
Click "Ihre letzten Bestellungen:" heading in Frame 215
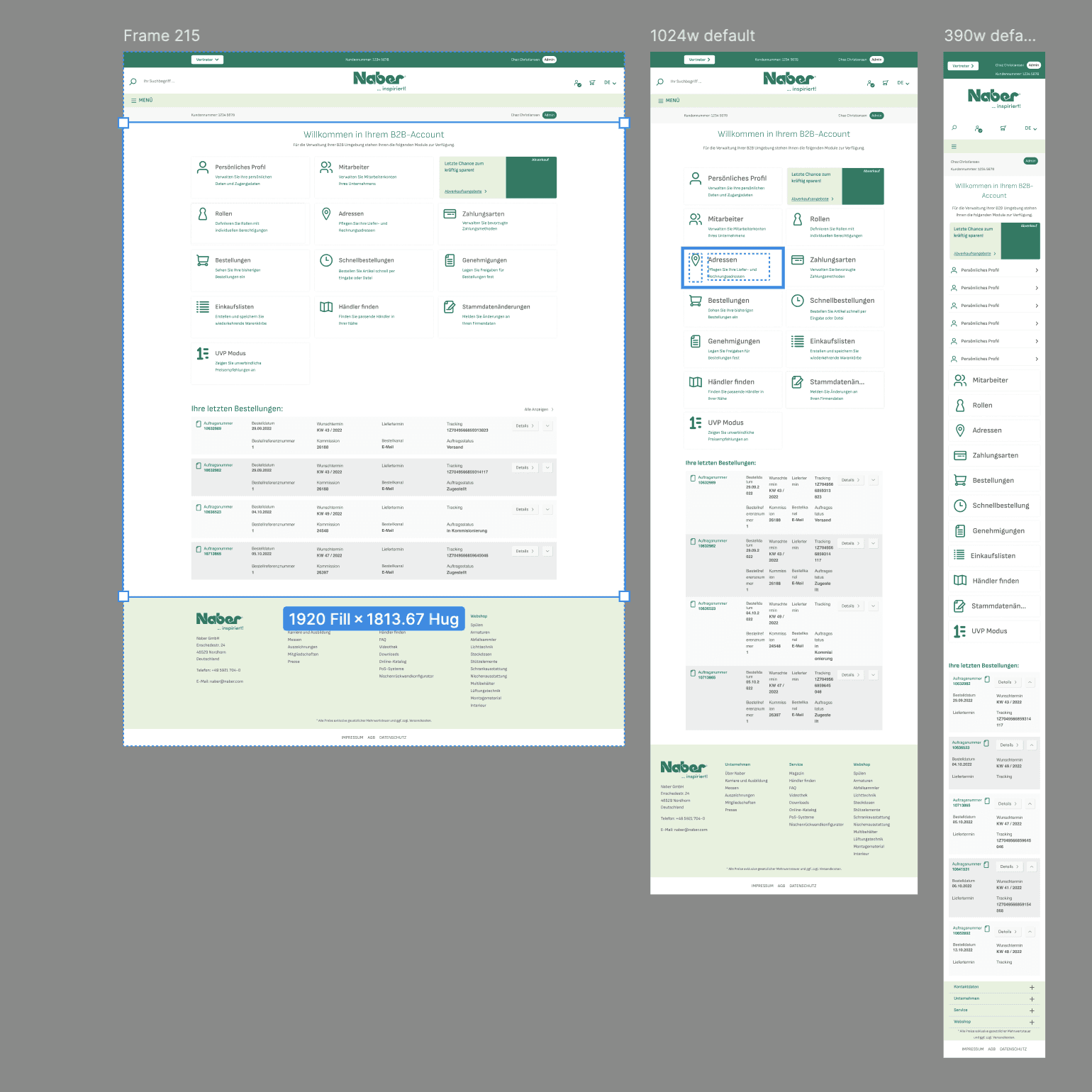[x=237, y=409]
